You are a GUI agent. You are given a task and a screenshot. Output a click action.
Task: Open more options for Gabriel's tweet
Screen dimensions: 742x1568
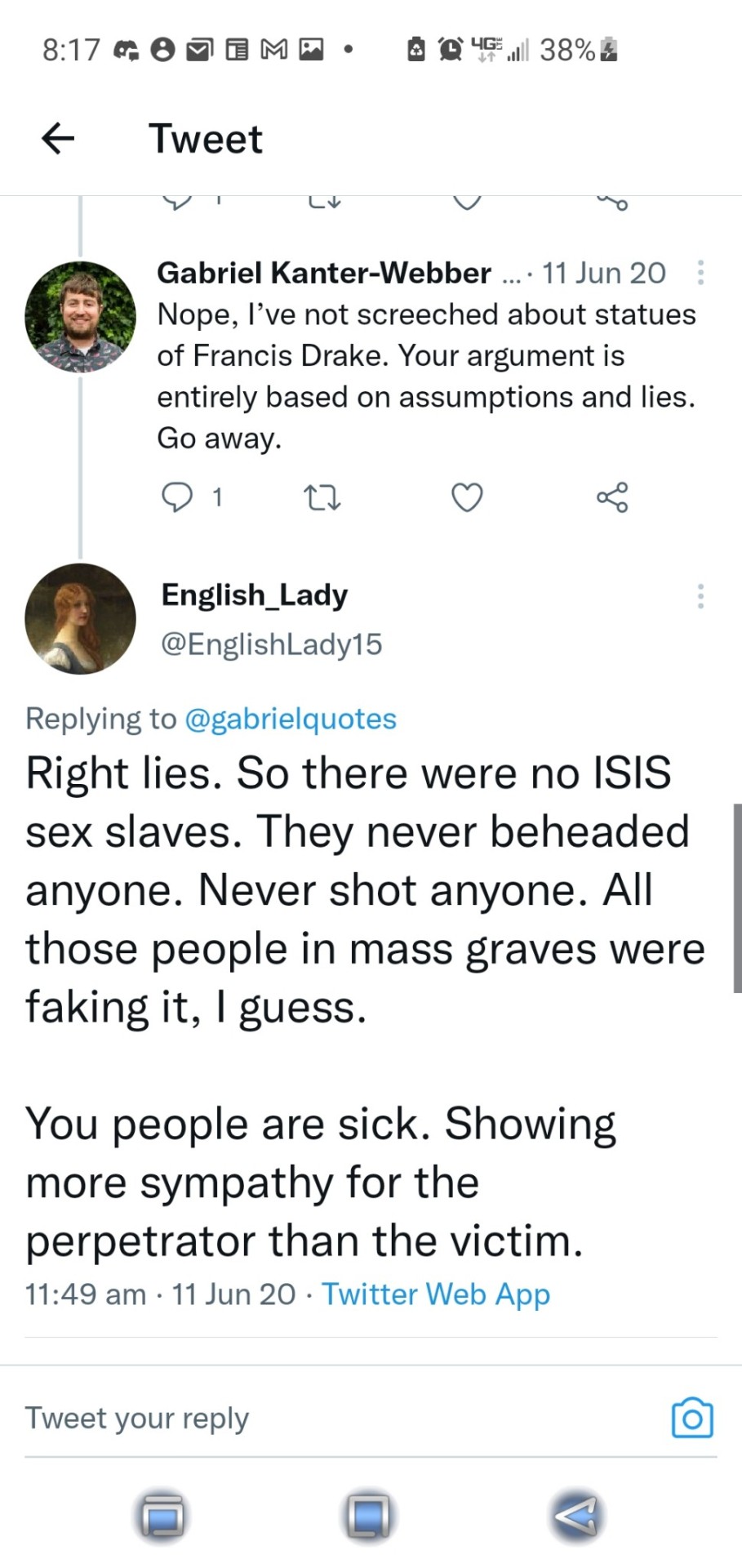click(x=700, y=273)
